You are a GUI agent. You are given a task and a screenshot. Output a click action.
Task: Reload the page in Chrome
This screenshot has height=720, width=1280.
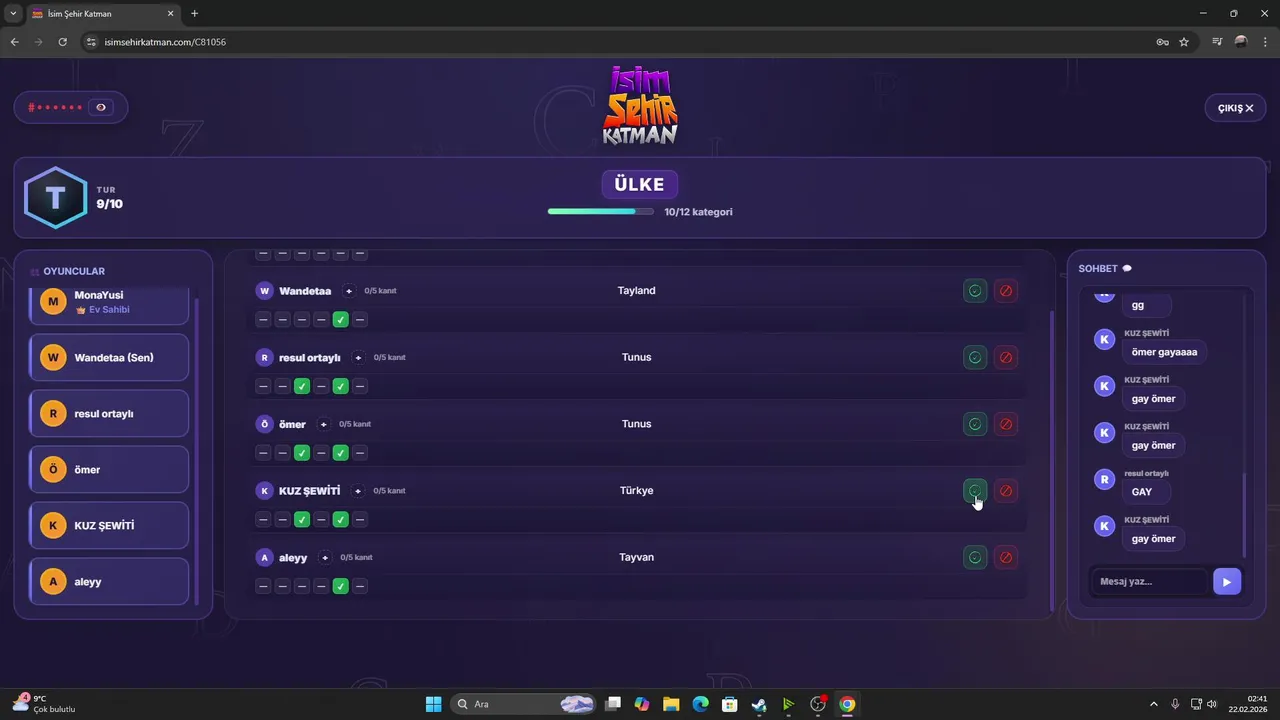(63, 42)
